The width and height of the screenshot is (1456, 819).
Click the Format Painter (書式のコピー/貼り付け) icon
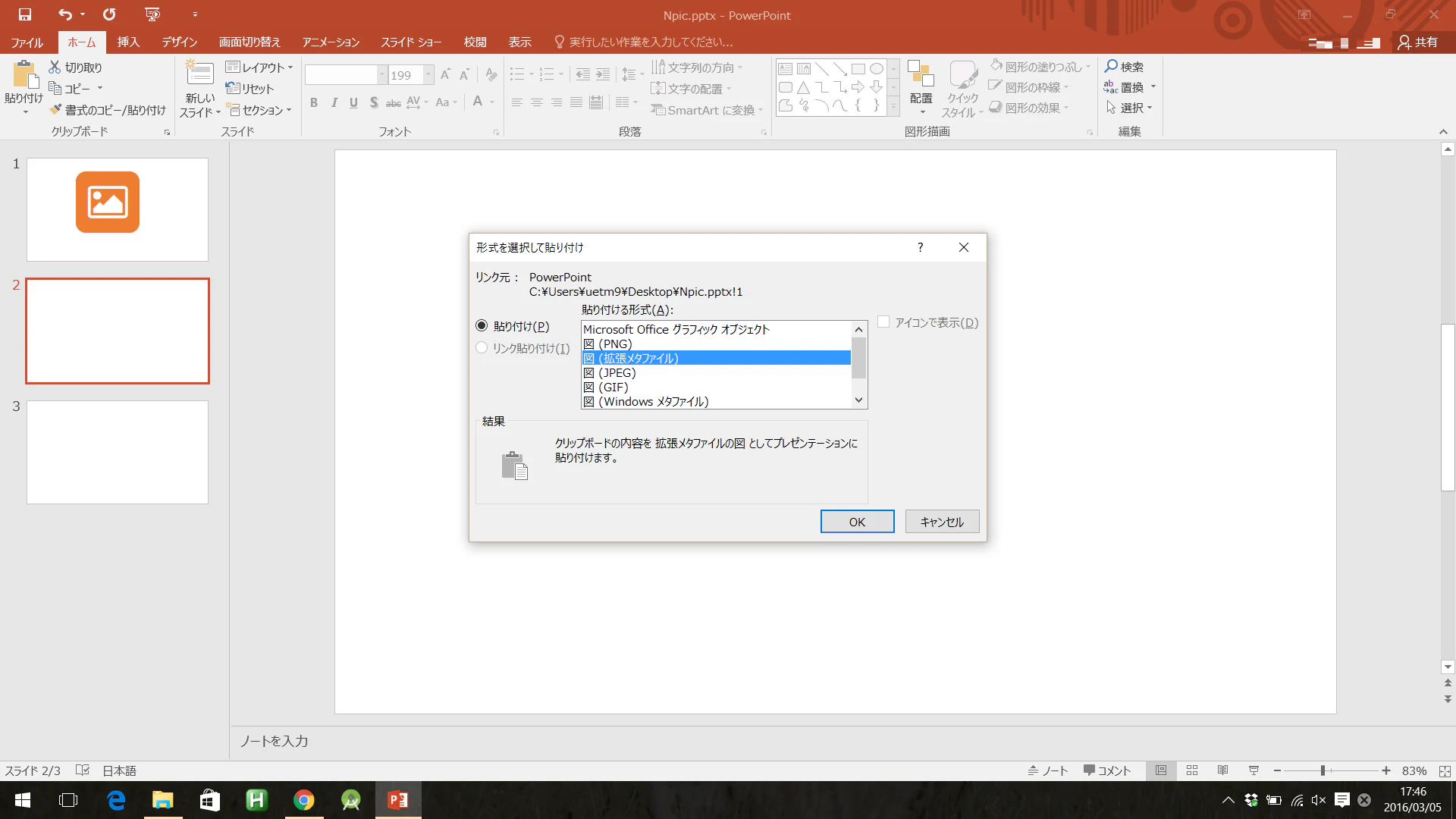55,110
